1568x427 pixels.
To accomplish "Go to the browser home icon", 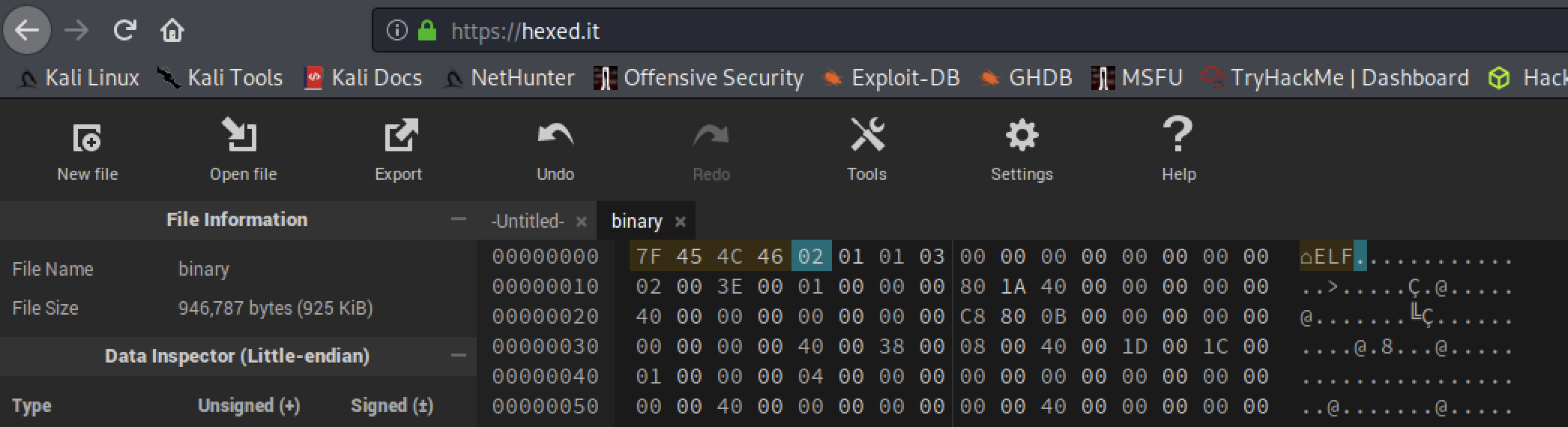I will 172,31.
